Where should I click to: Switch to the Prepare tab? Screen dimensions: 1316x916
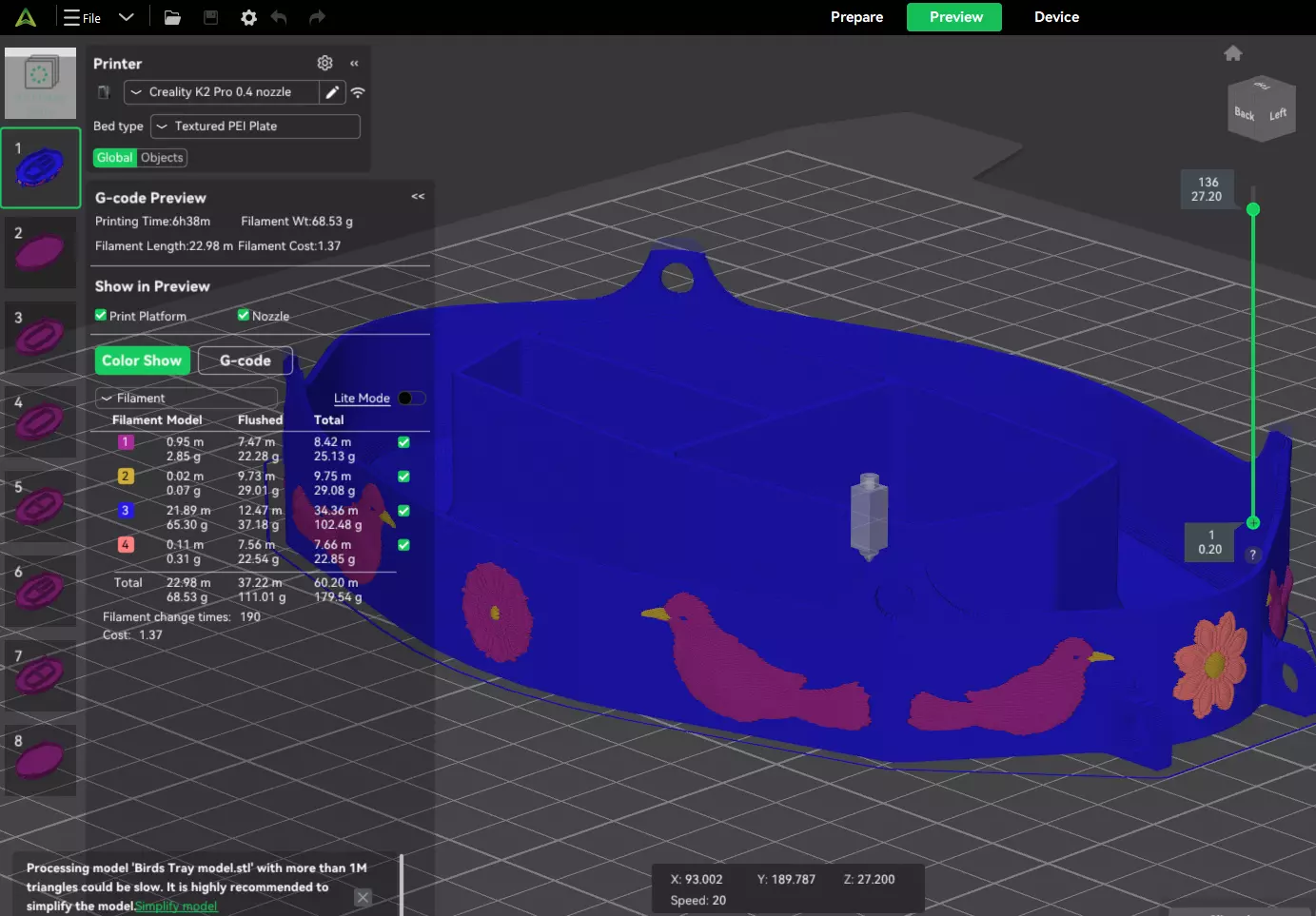pos(856,17)
